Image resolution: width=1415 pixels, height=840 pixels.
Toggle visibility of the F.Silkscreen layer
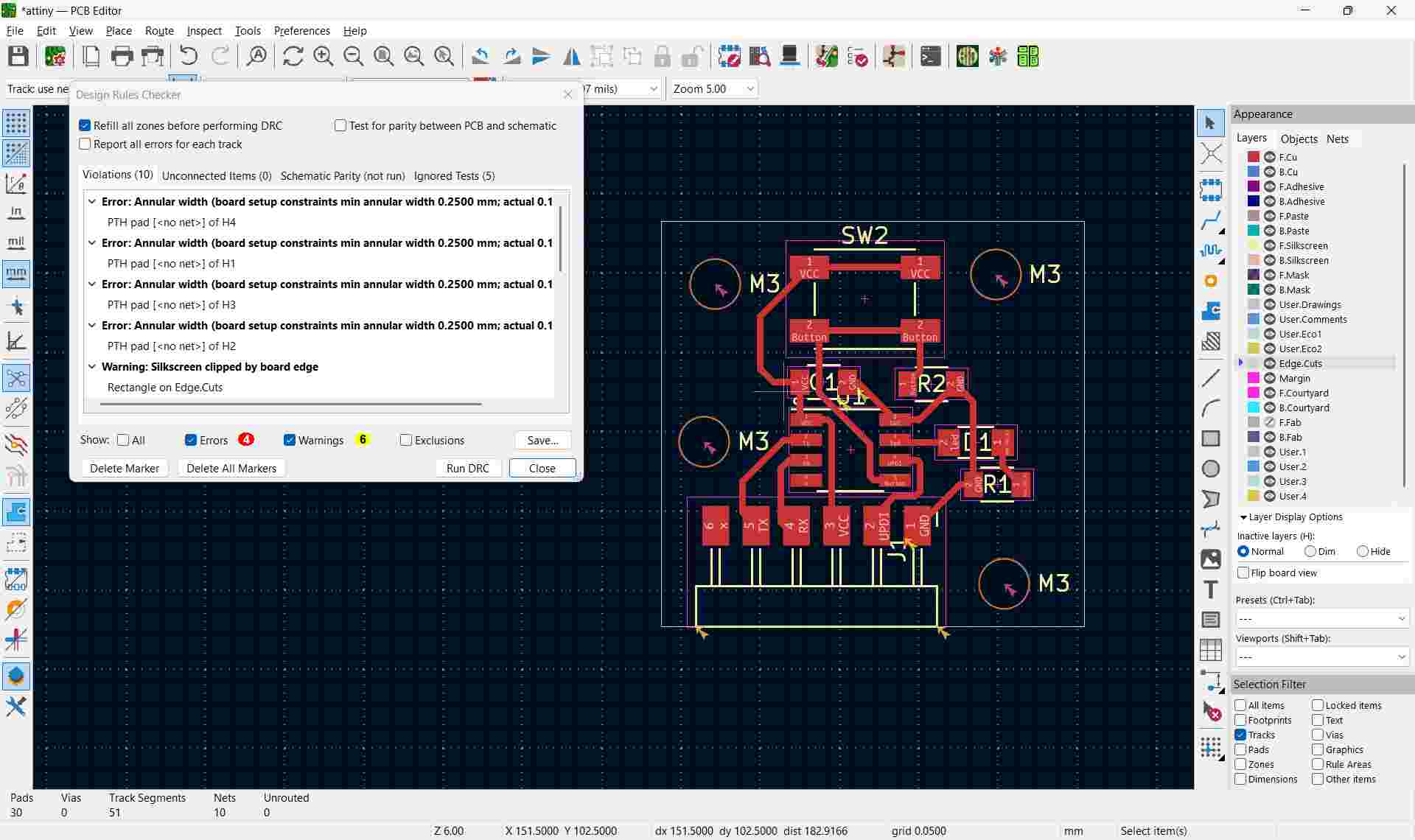1270,245
